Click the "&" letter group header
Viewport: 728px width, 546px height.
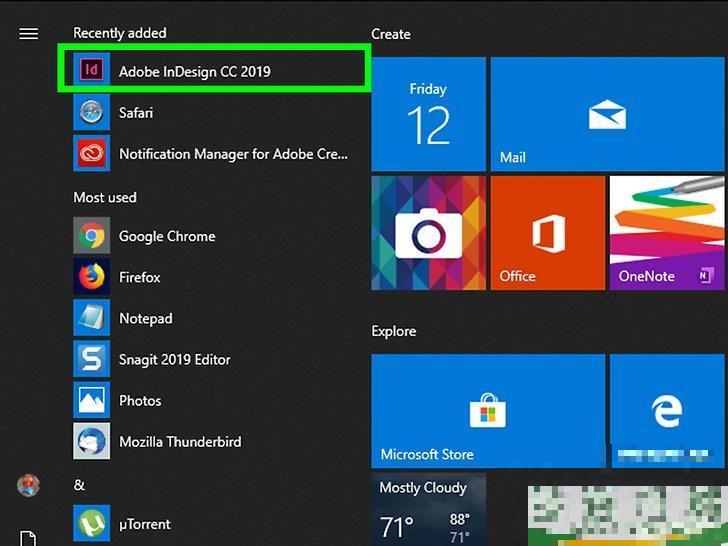click(79, 486)
